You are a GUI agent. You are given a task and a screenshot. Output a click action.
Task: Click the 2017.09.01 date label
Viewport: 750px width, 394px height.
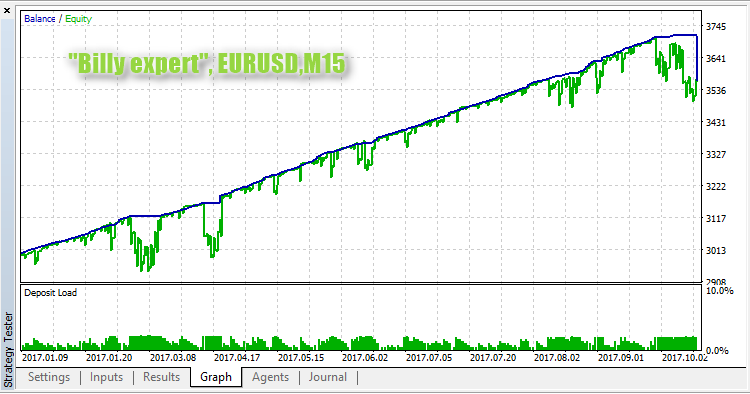[621, 358]
